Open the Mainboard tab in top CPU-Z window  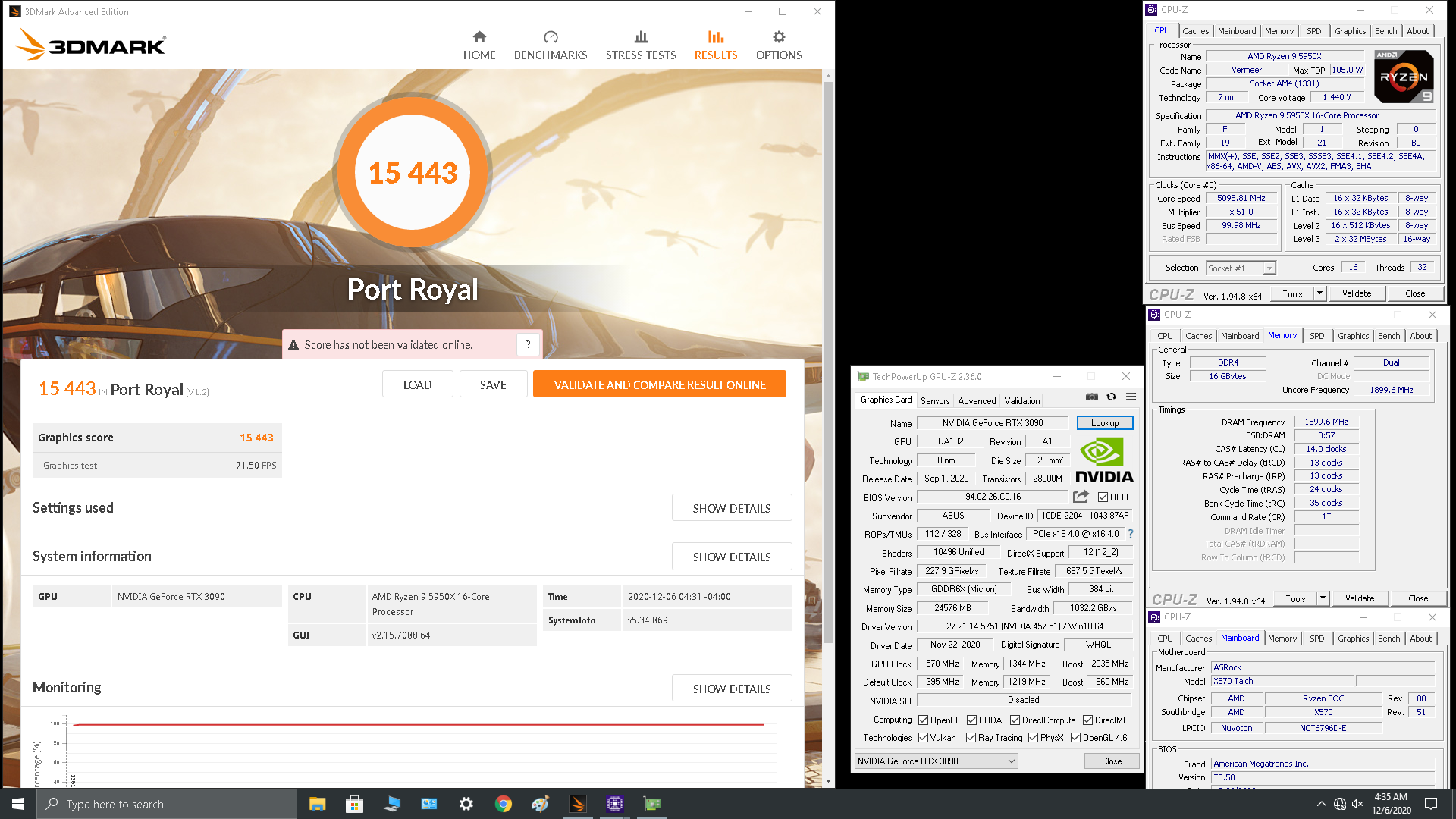[x=1237, y=31]
